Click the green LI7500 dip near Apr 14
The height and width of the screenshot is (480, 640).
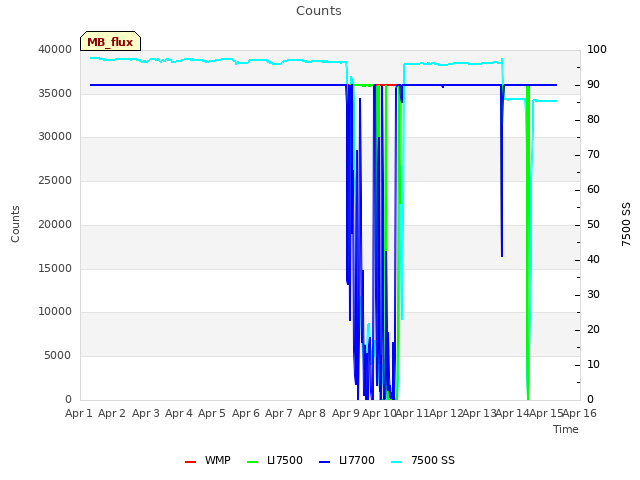click(x=528, y=242)
